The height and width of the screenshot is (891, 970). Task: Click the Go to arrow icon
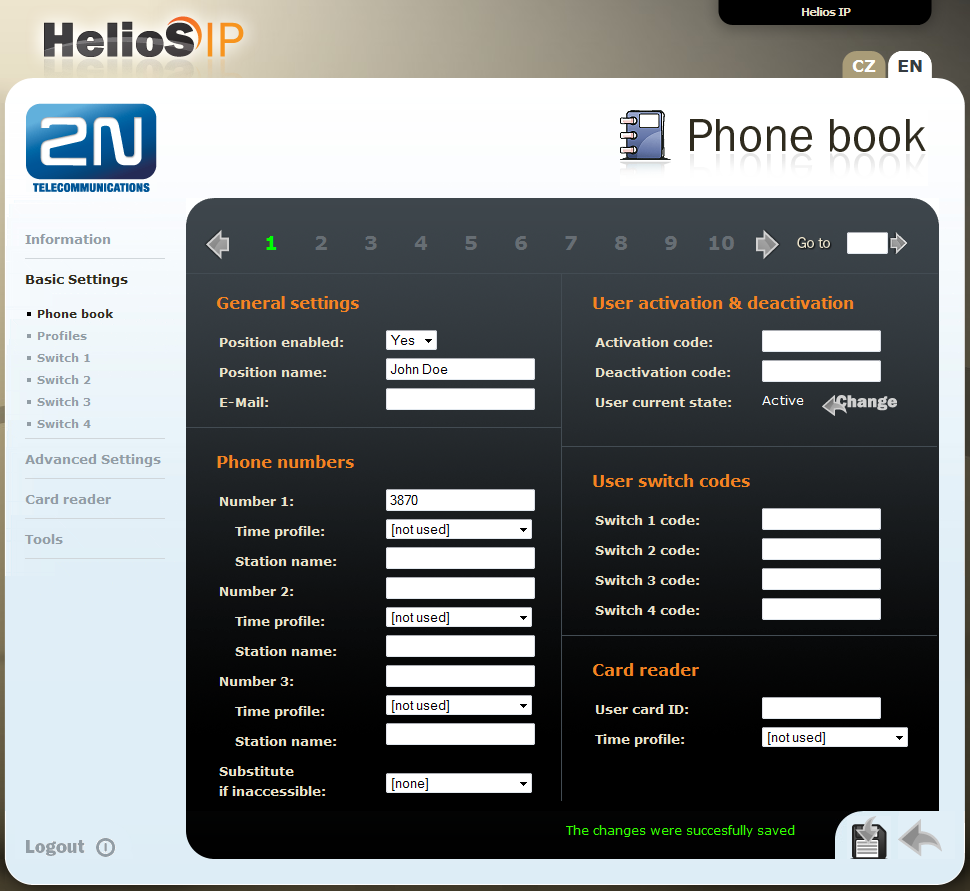(x=899, y=243)
